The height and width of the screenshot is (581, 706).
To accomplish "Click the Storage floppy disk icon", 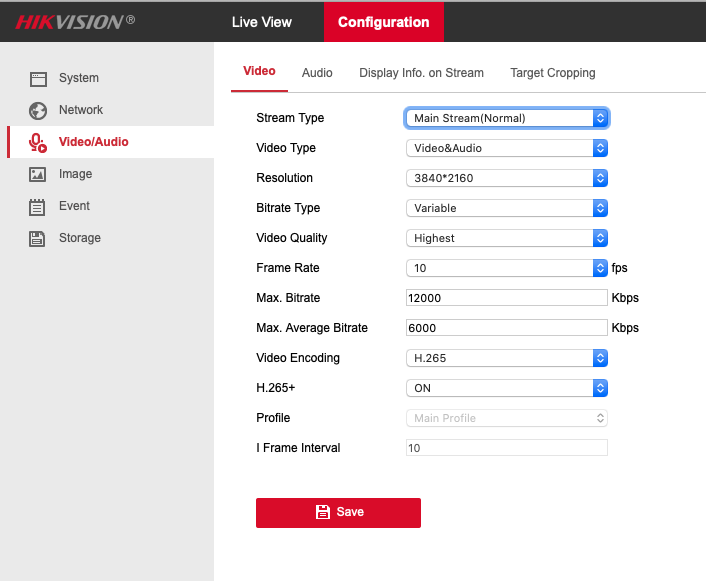I will point(38,238).
